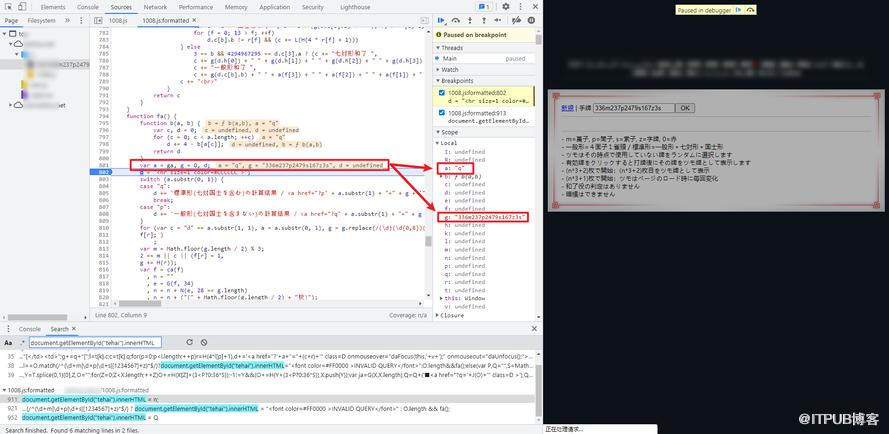Collapse the Threads section

pyautogui.click(x=437, y=48)
